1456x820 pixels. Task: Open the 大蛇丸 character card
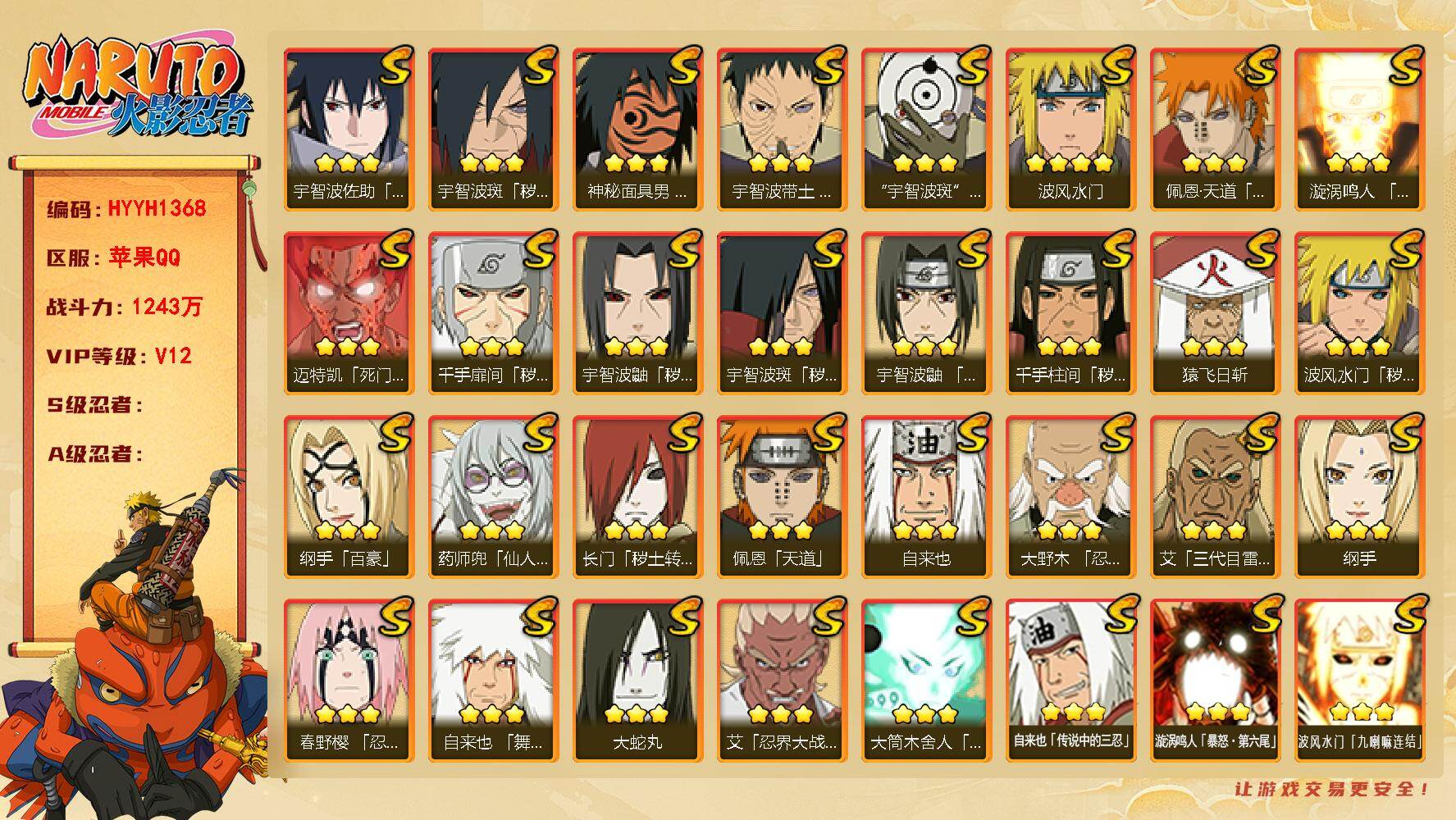point(637,680)
